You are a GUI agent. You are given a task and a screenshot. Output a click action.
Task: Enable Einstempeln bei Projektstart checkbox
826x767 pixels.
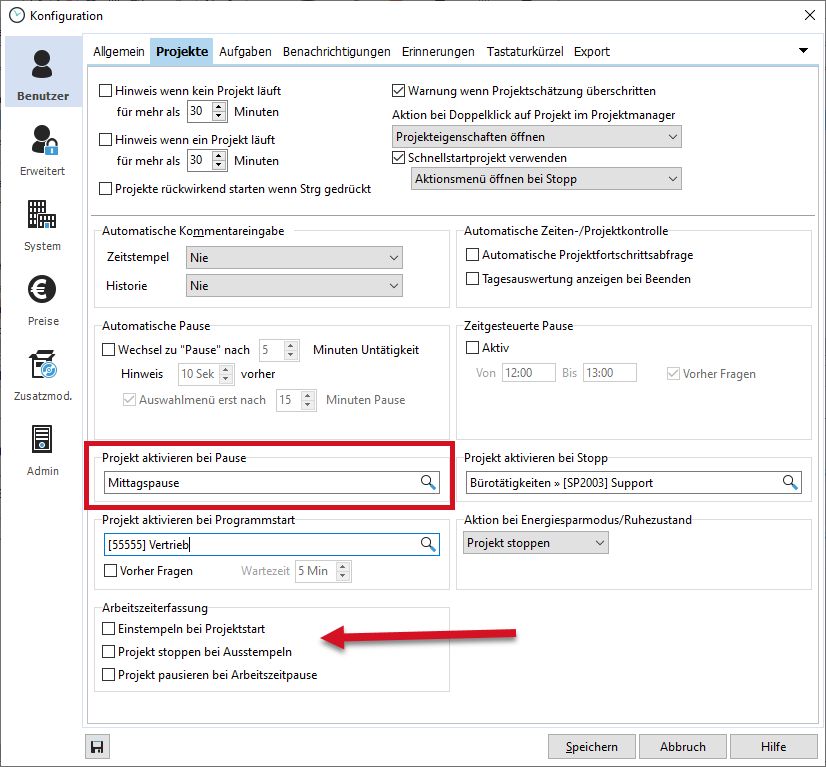[x=109, y=629]
